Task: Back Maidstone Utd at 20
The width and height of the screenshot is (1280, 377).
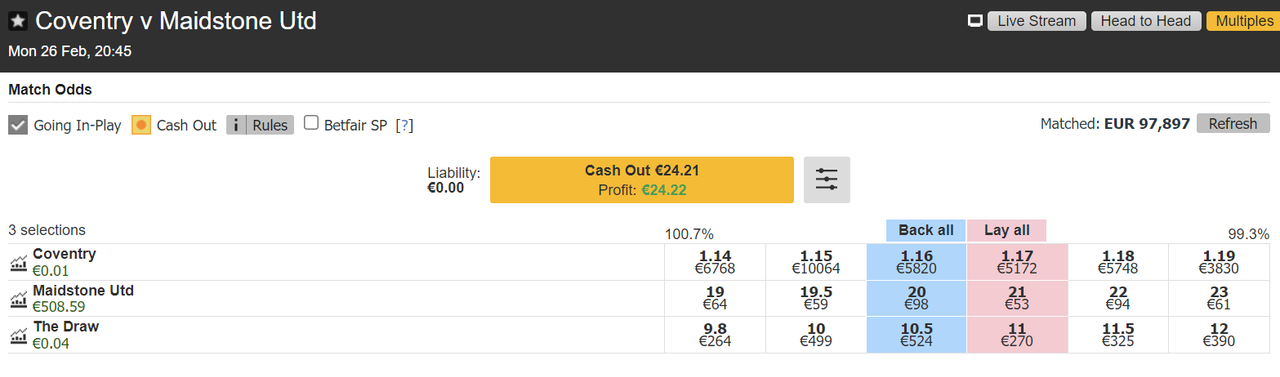Action: coord(916,298)
